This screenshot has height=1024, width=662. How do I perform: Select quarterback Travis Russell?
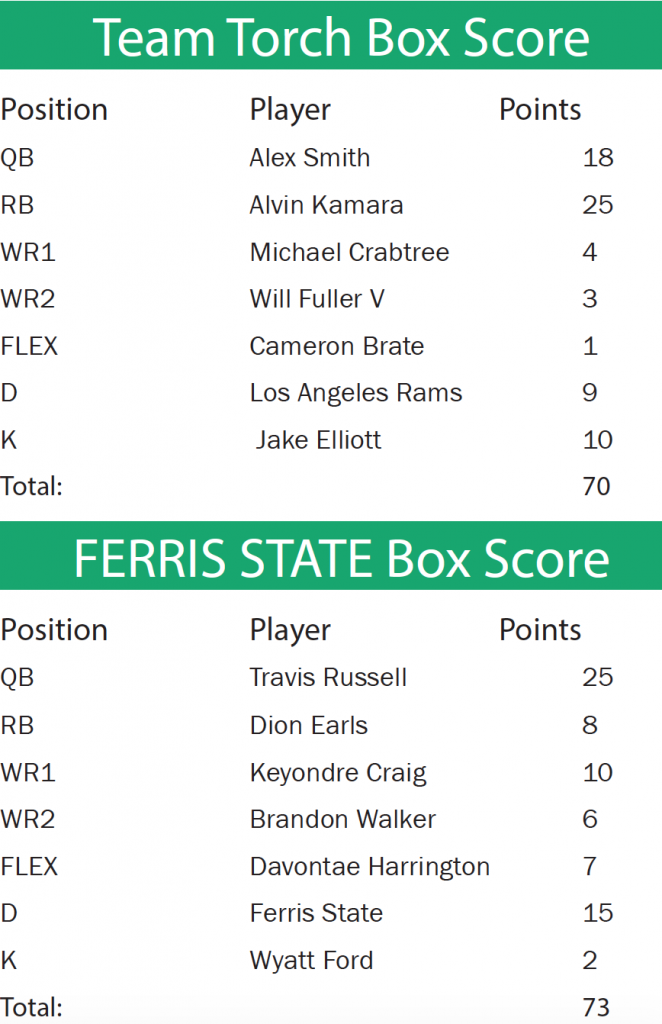click(328, 678)
